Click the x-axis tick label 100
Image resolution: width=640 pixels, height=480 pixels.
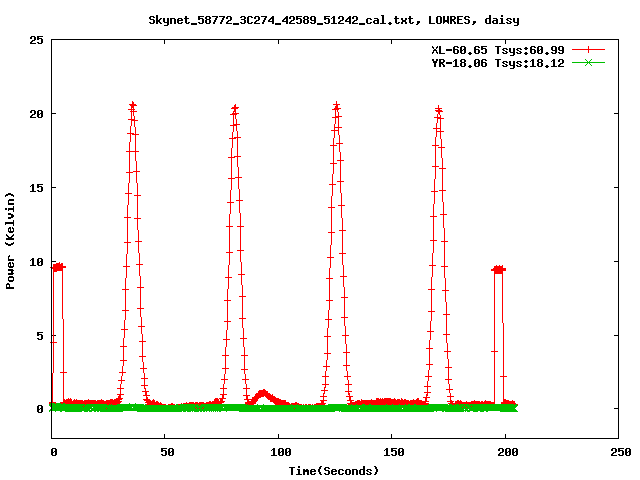click(281, 452)
